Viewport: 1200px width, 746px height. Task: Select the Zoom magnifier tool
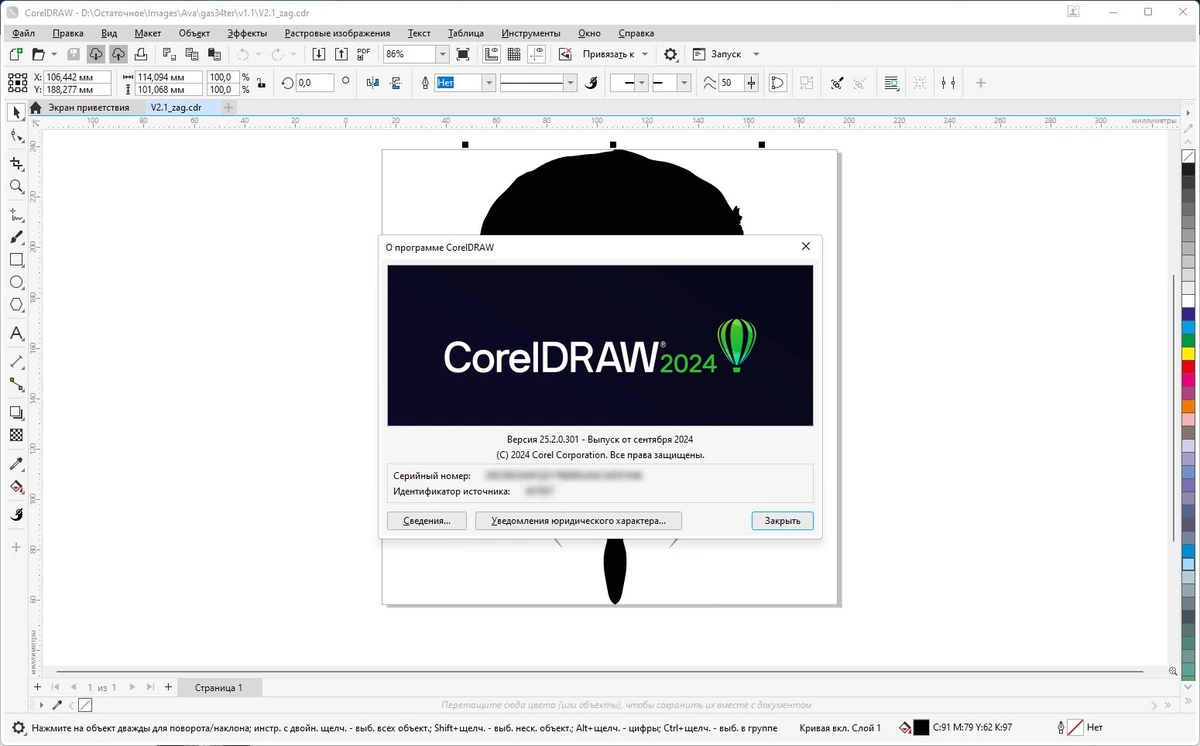[x=16, y=187]
